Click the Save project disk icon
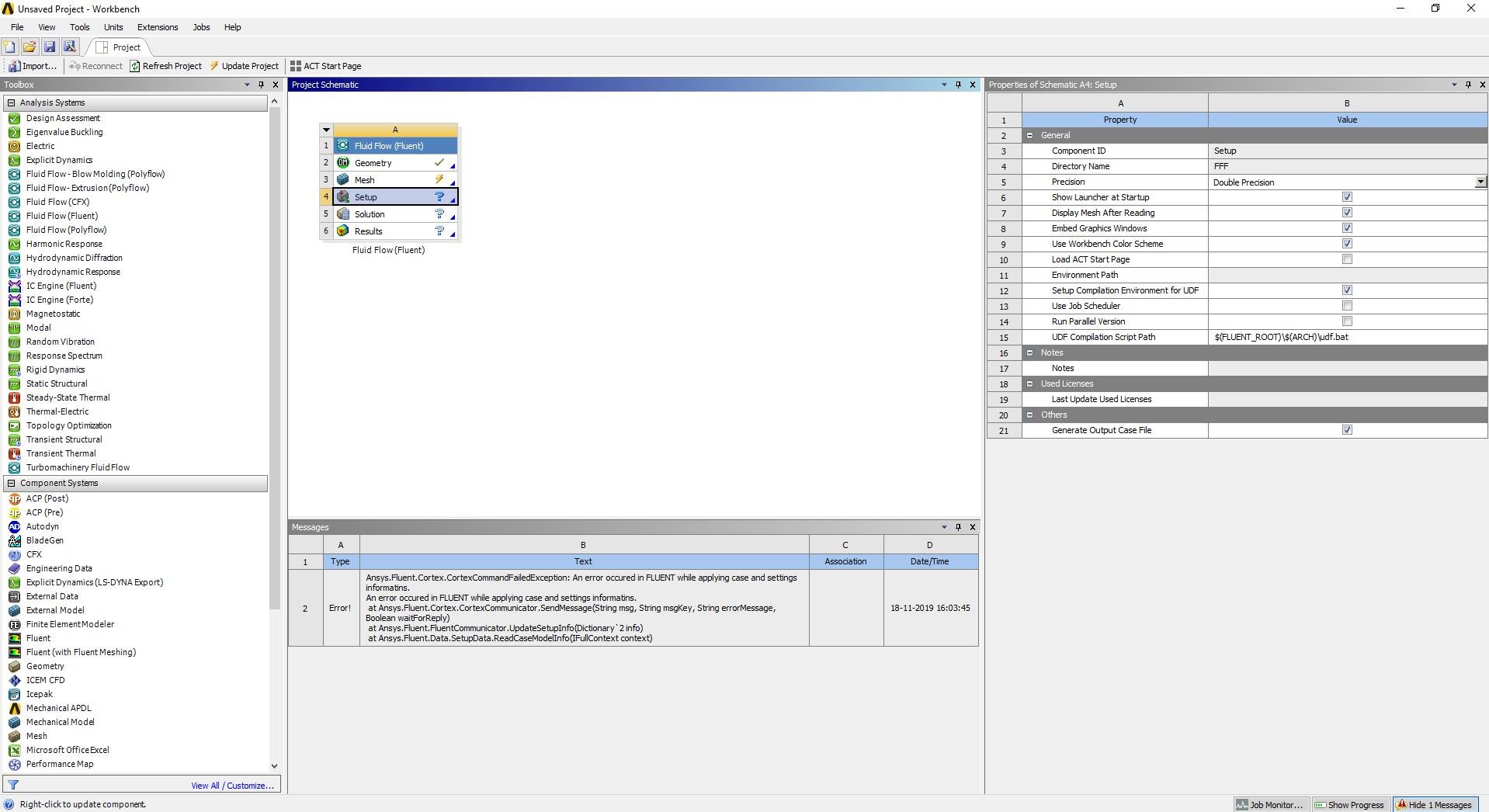Screen dimensions: 1489x812 coord(50,47)
